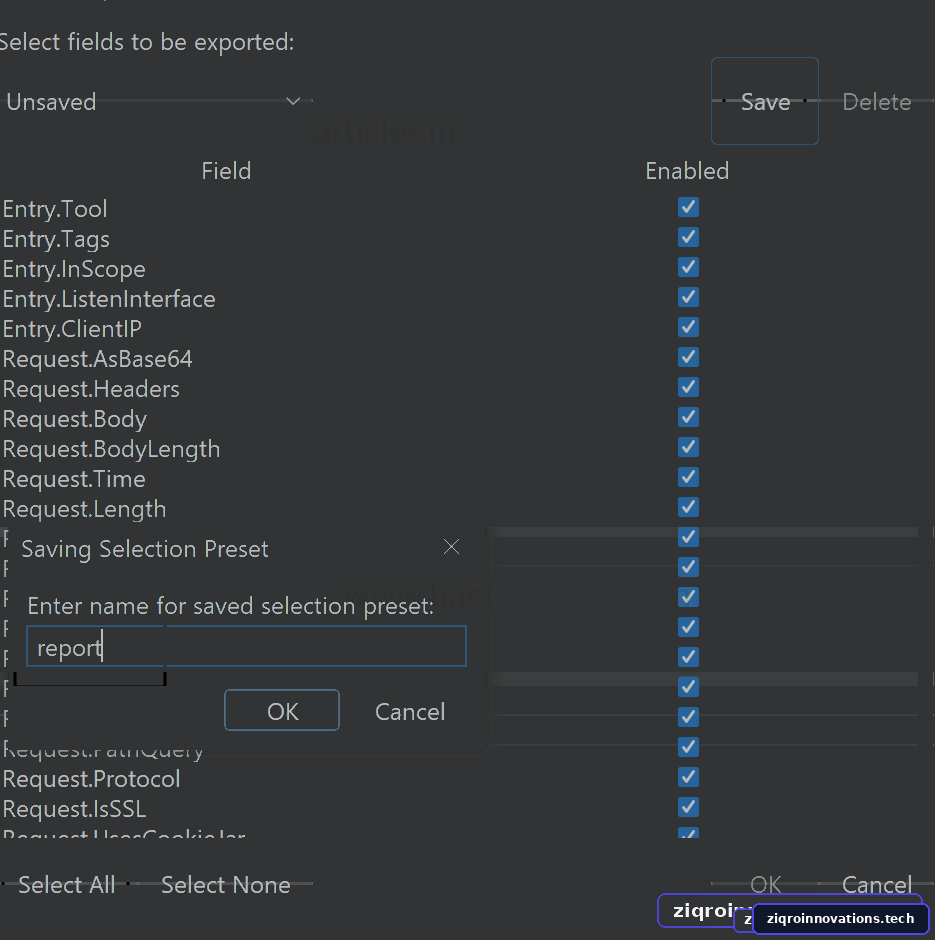Uncheck the Request.Headers checkbox
The image size is (935, 940).
click(x=688, y=387)
